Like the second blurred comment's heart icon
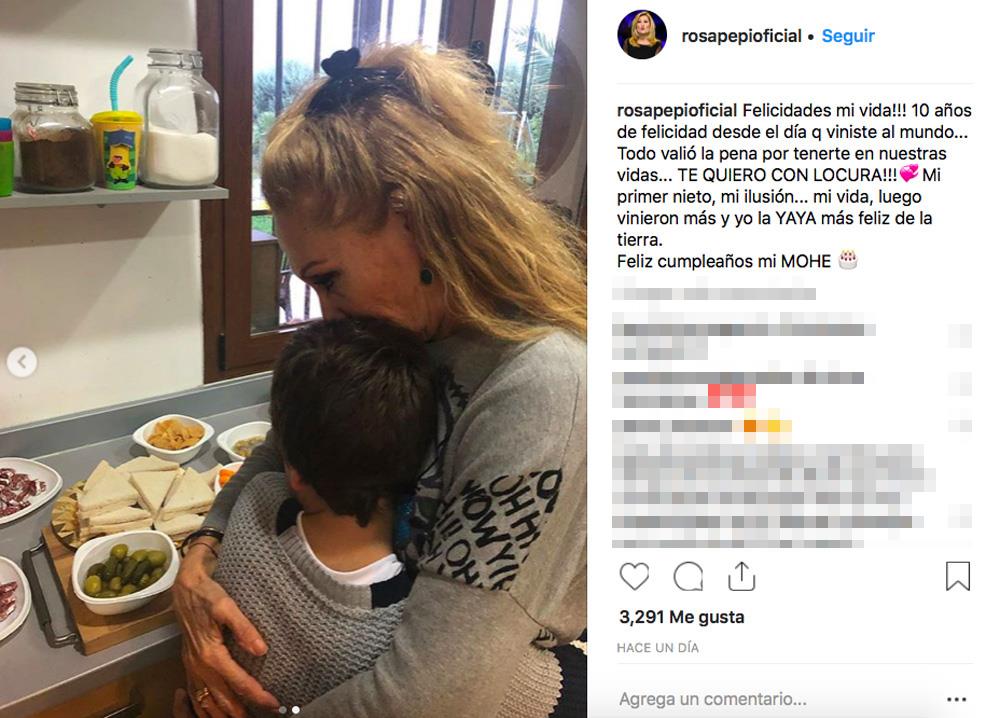The height and width of the screenshot is (718, 1000). point(960,384)
